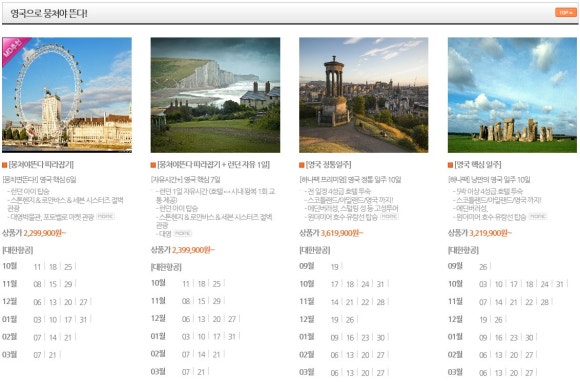Select 09월 26 in 낭만의 영국 일주
Screen dimensions: 580x382
click(x=483, y=267)
